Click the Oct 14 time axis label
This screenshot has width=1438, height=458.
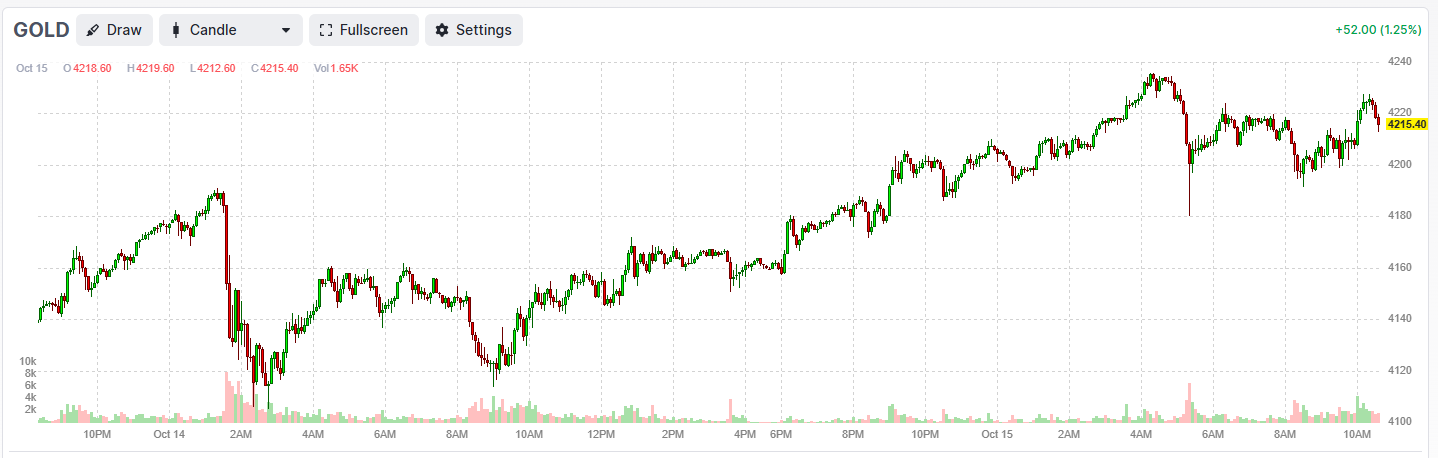pos(170,435)
